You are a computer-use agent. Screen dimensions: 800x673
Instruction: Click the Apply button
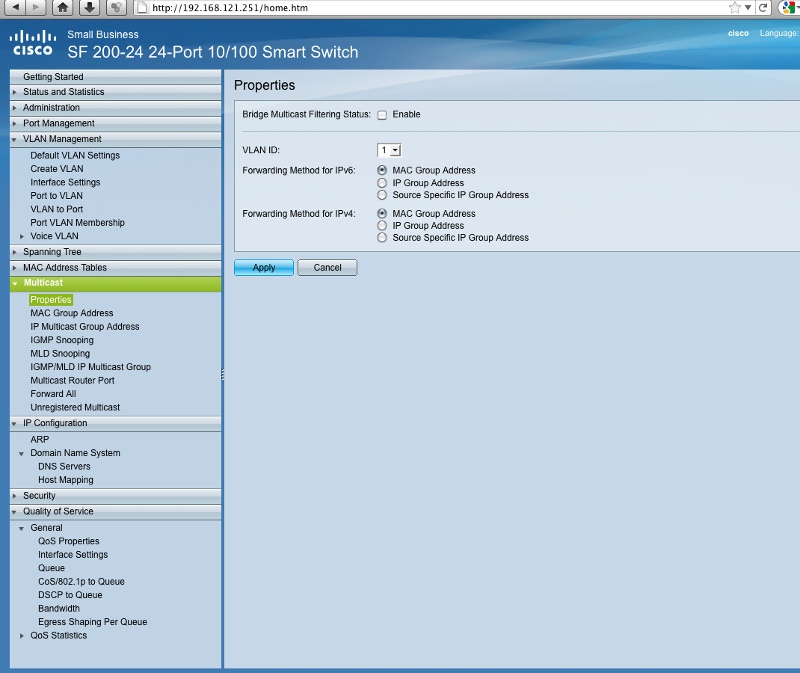(x=263, y=268)
